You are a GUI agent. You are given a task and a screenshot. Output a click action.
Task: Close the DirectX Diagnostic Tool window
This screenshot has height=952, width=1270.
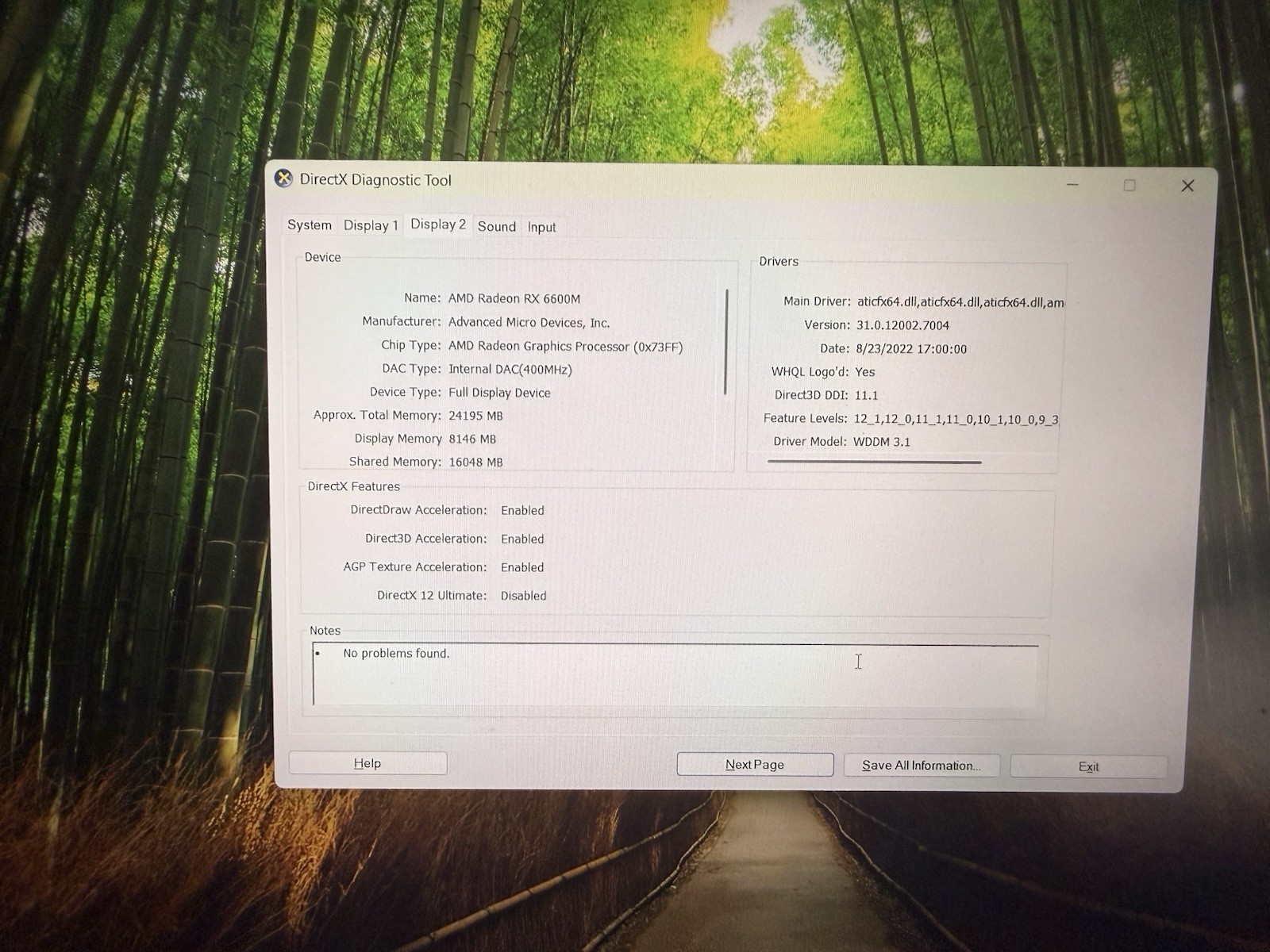pos(1187,186)
